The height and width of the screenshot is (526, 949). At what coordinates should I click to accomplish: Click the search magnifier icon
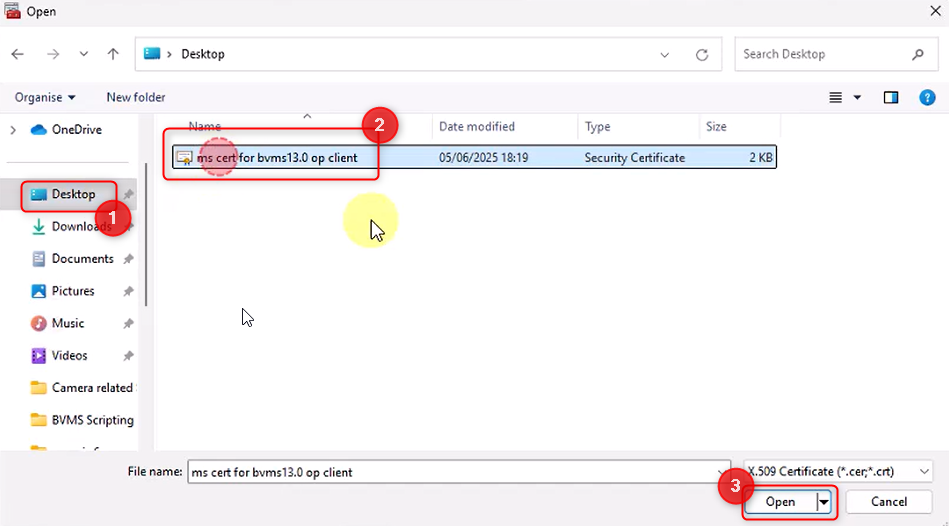[918, 54]
